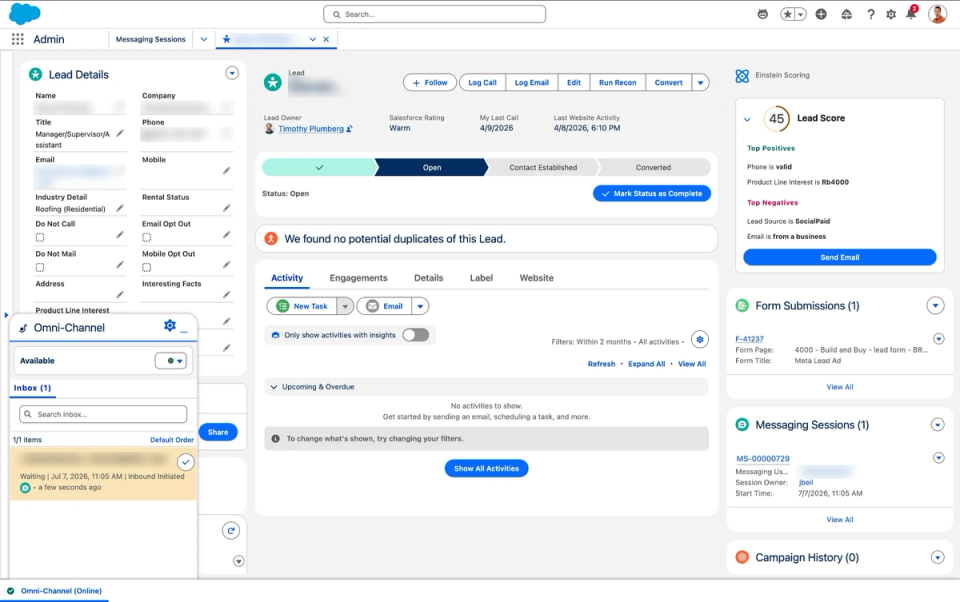The image size is (960, 602).
Task: Open Email action dropdown arrow
Action: [x=420, y=306]
